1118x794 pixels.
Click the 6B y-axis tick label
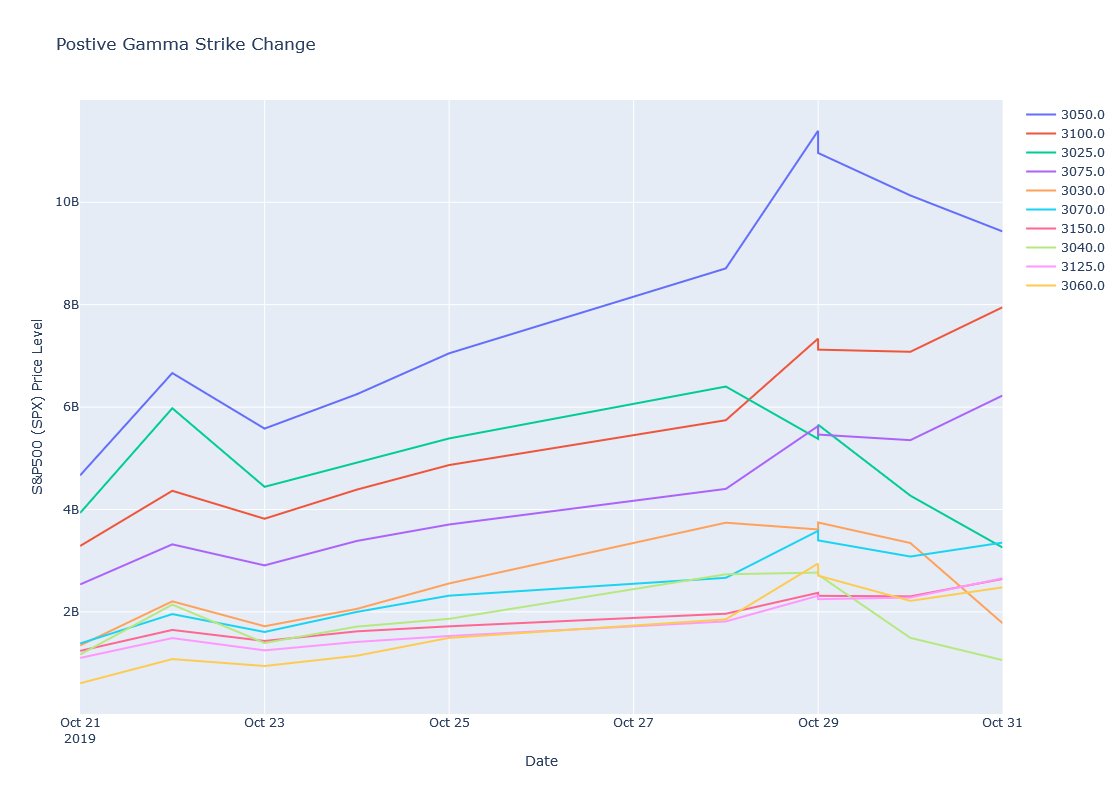pos(67,407)
